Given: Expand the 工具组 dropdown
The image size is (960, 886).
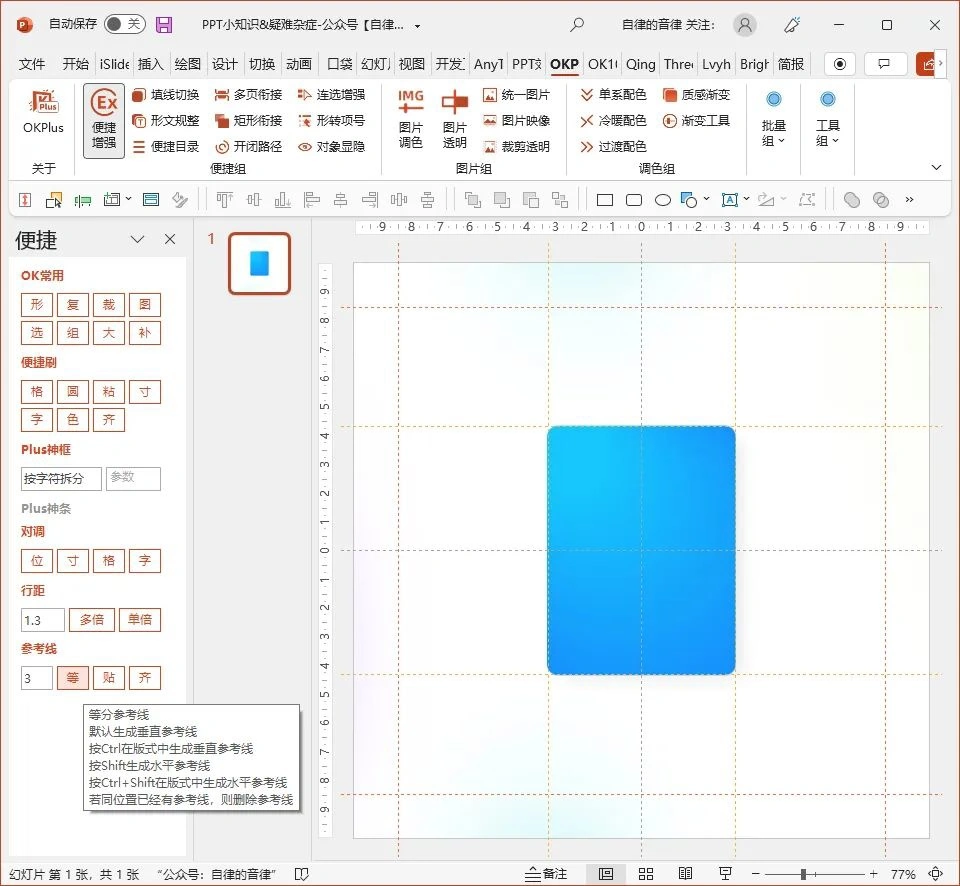Looking at the screenshot, I should click(827, 120).
